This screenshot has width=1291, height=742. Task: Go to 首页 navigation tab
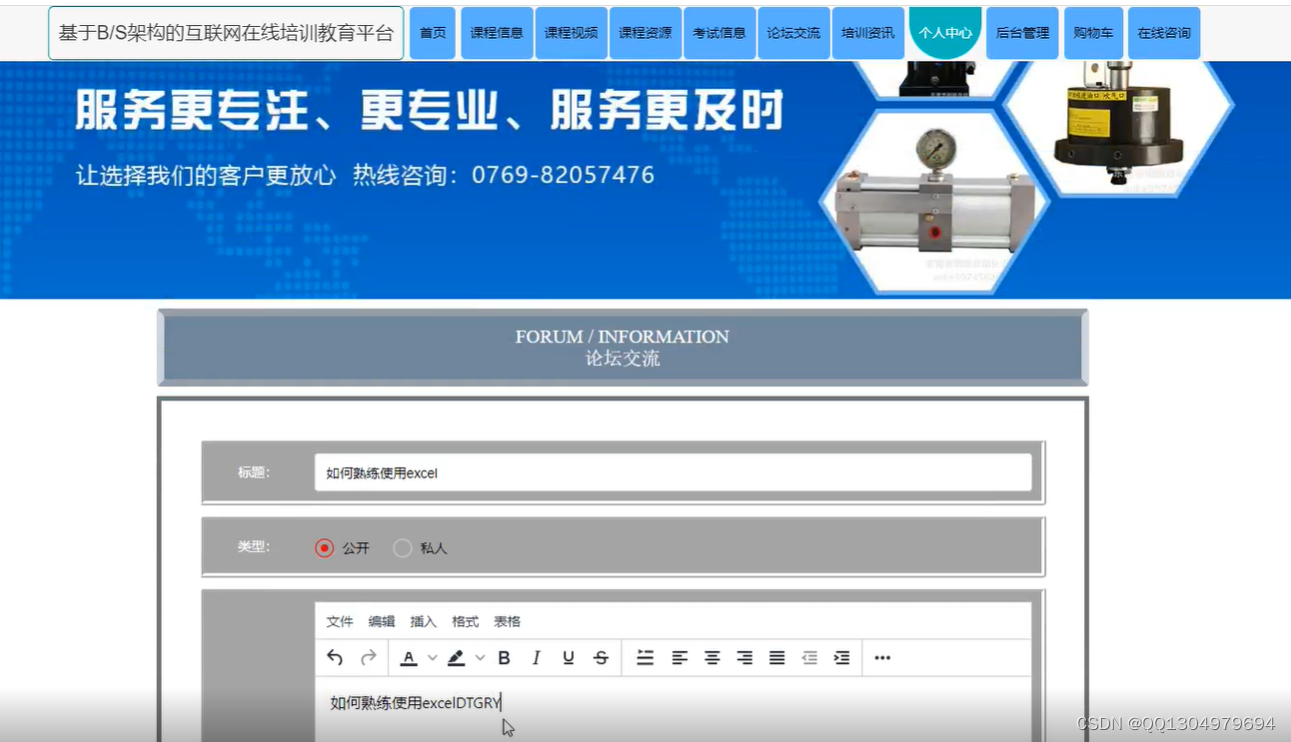point(433,33)
